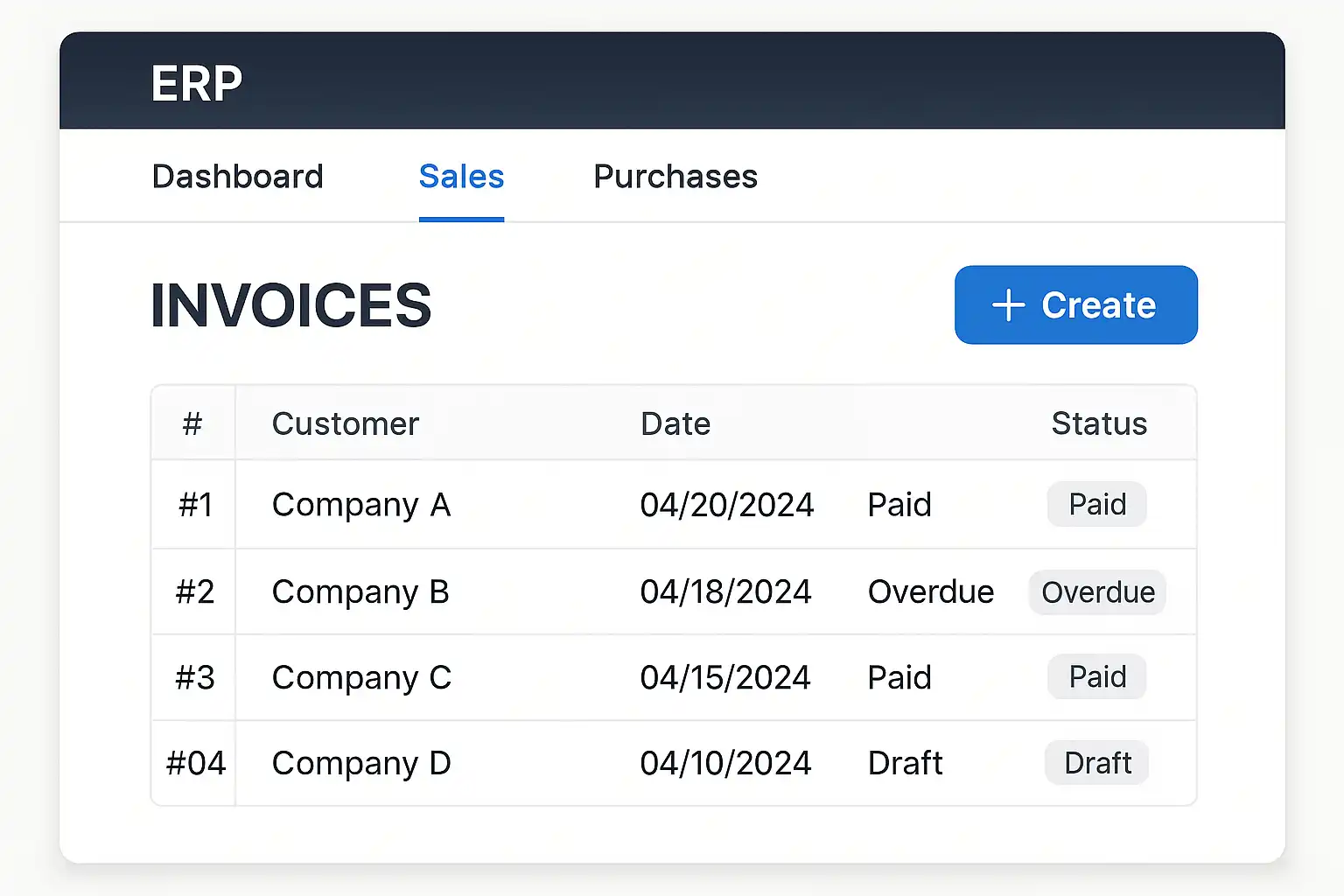Image resolution: width=1344 pixels, height=896 pixels.
Task: Click the Draft status badge
Action: [x=1096, y=763]
